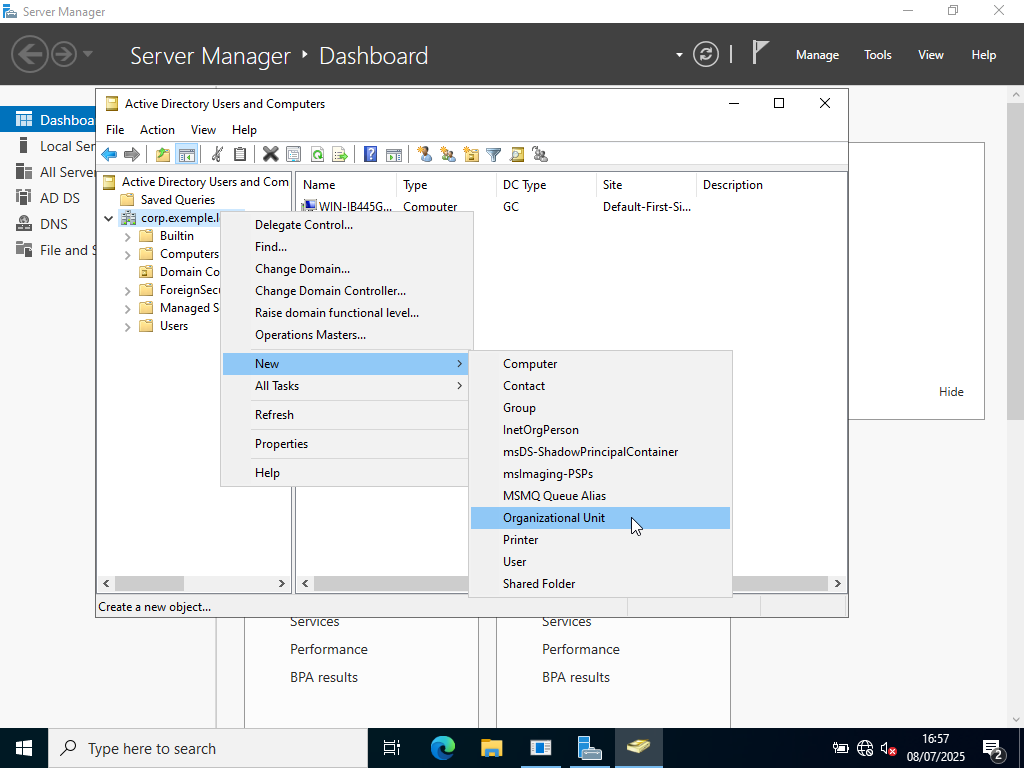Image resolution: width=1024 pixels, height=768 pixels.
Task: Open the Action menu in ADUC
Action: (157, 130)
